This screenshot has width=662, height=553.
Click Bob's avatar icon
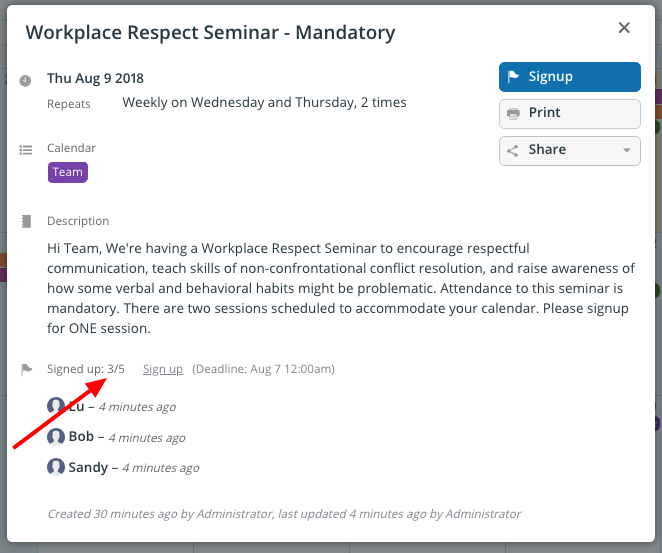click(56, 436)
